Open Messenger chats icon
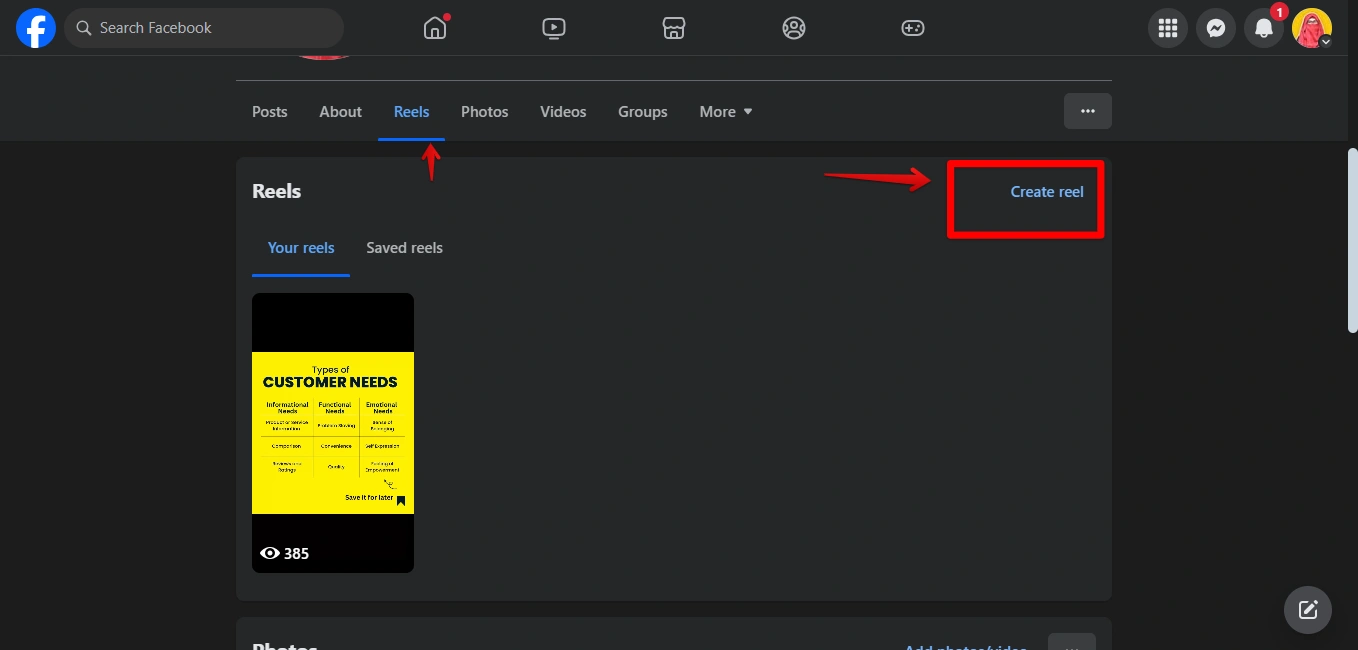Screen dimensions: 1358x650 1216,28
